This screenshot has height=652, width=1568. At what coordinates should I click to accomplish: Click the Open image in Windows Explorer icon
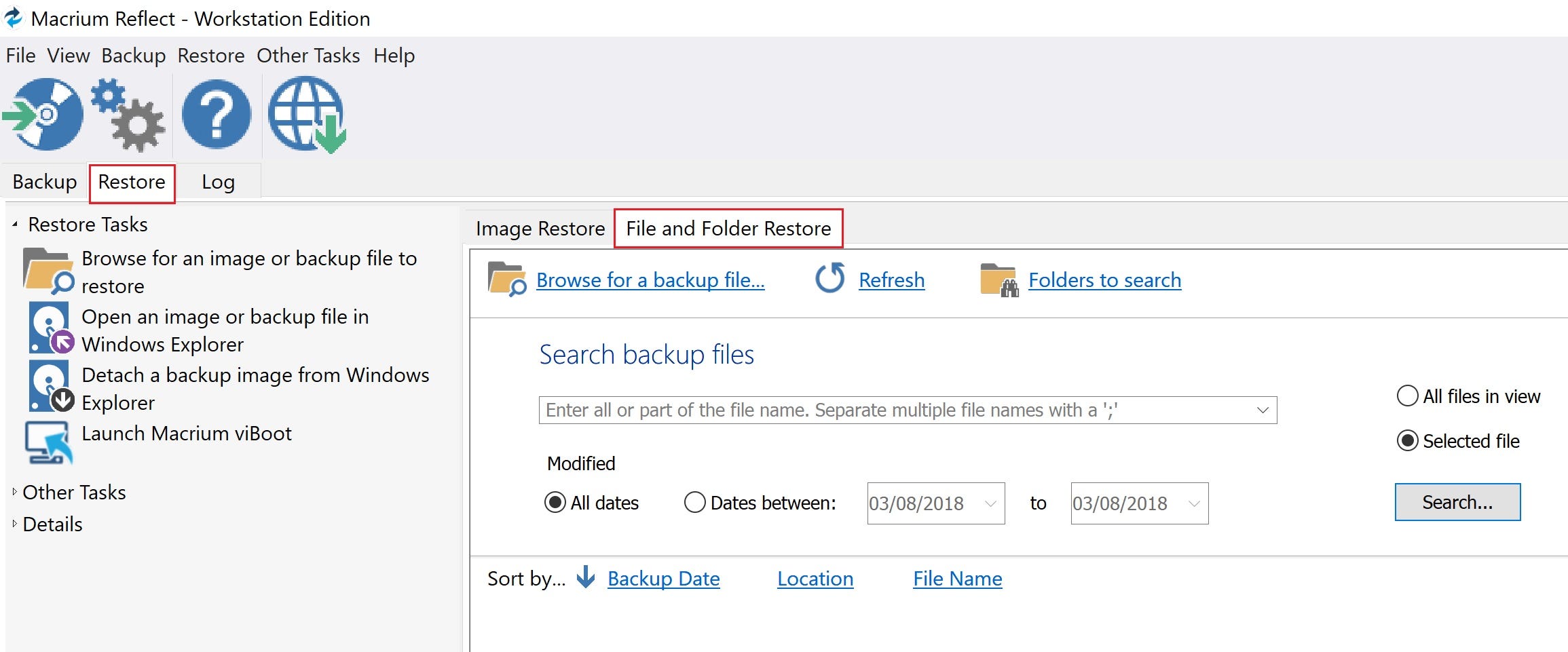51,328
